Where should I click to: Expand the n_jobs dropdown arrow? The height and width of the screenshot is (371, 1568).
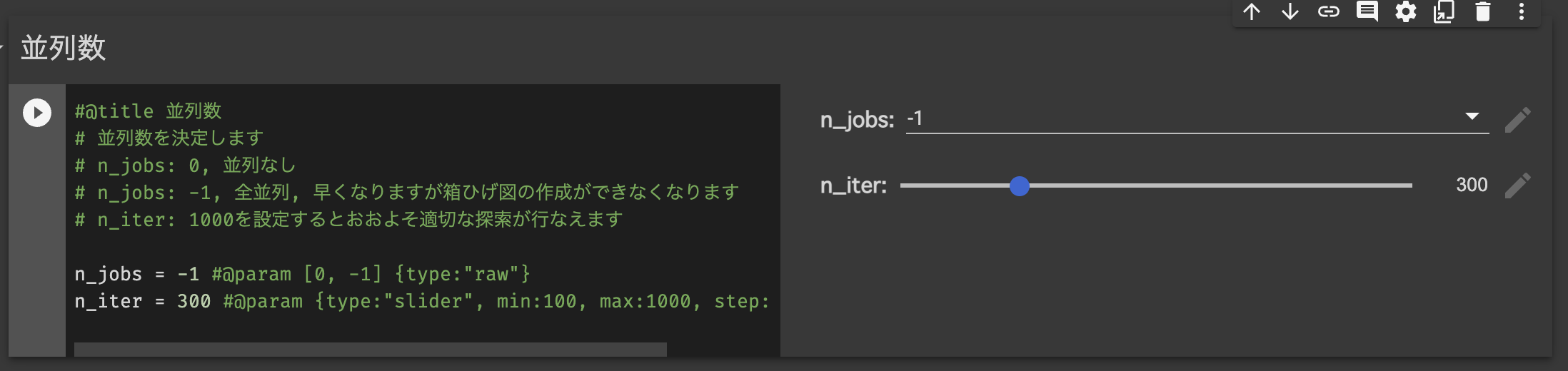click(1472, 116)
